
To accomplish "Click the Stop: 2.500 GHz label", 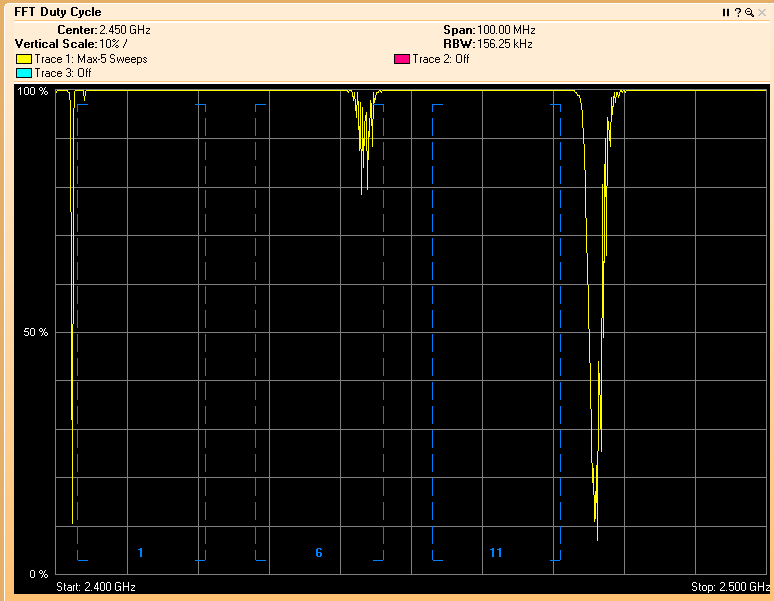I will pos(729,586).
